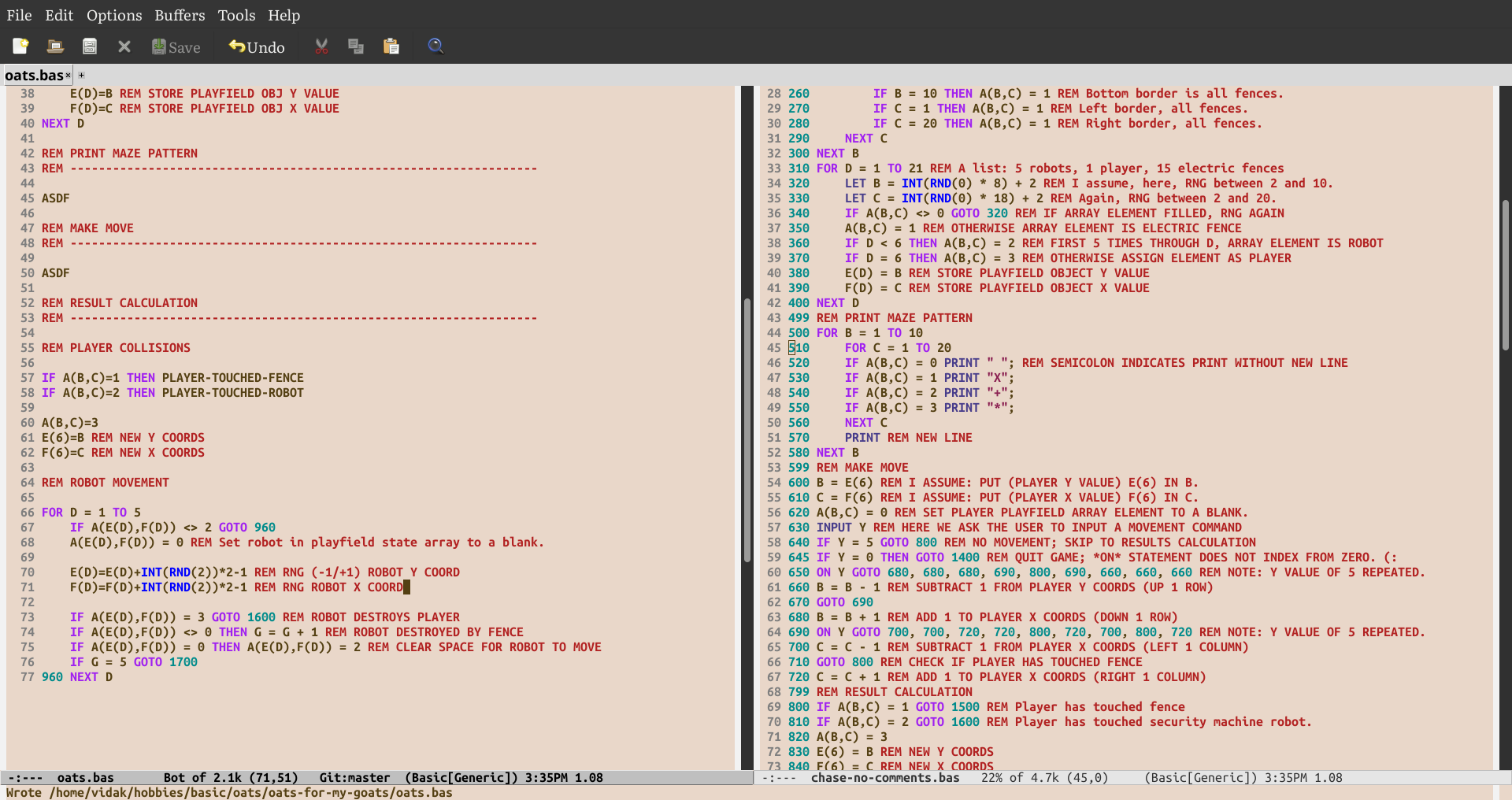
Task: Click the 'REM RESULT CALCULATION' line in left pane
Action: click(120, 303)
